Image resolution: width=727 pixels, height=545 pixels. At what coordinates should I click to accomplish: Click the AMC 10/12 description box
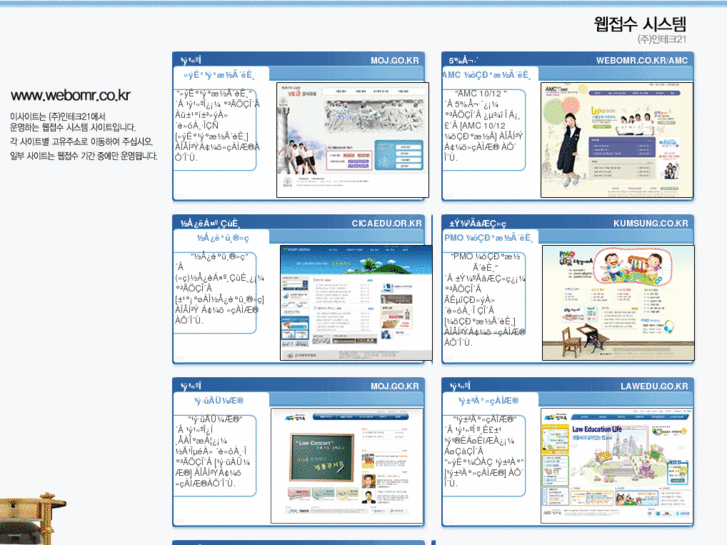pyautogui.click(x=484, y=130)
